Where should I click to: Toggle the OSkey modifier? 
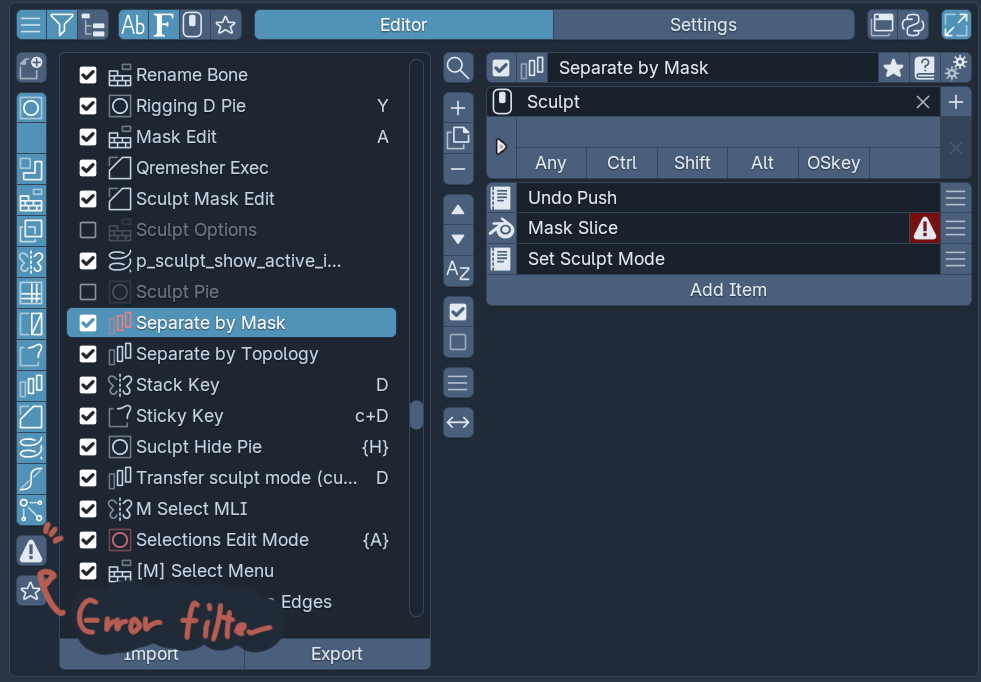point(833,163)
